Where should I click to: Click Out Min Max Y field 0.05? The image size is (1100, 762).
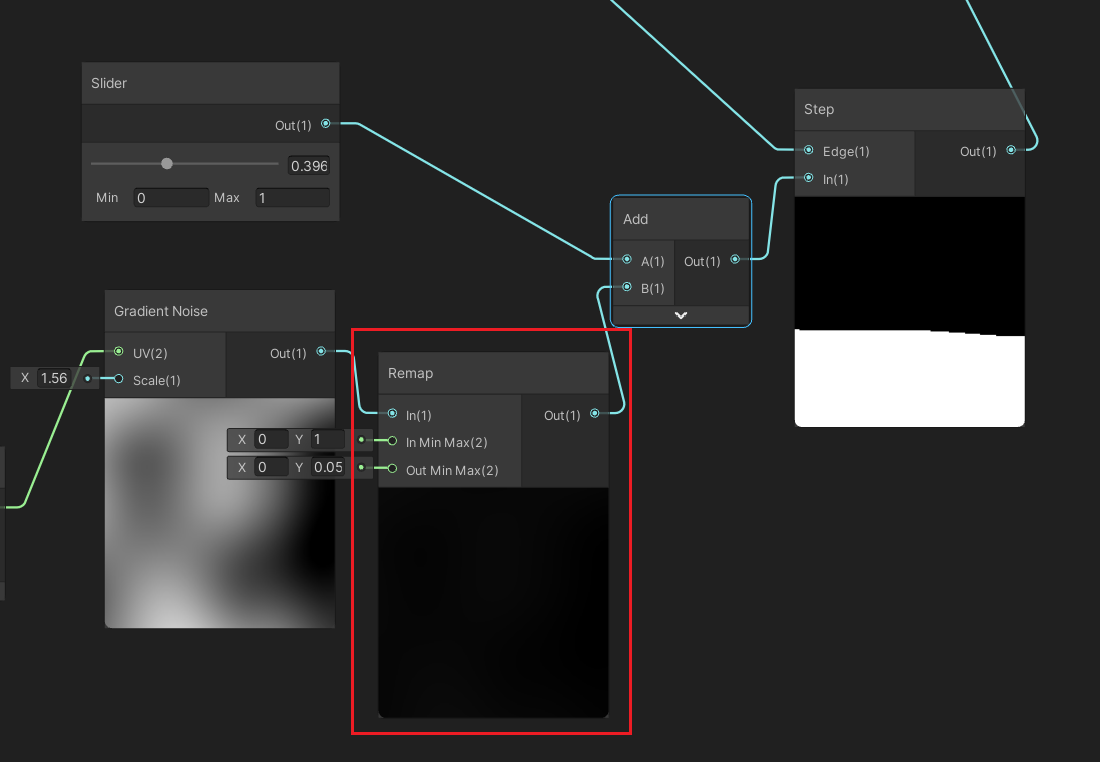coord(328,467)
